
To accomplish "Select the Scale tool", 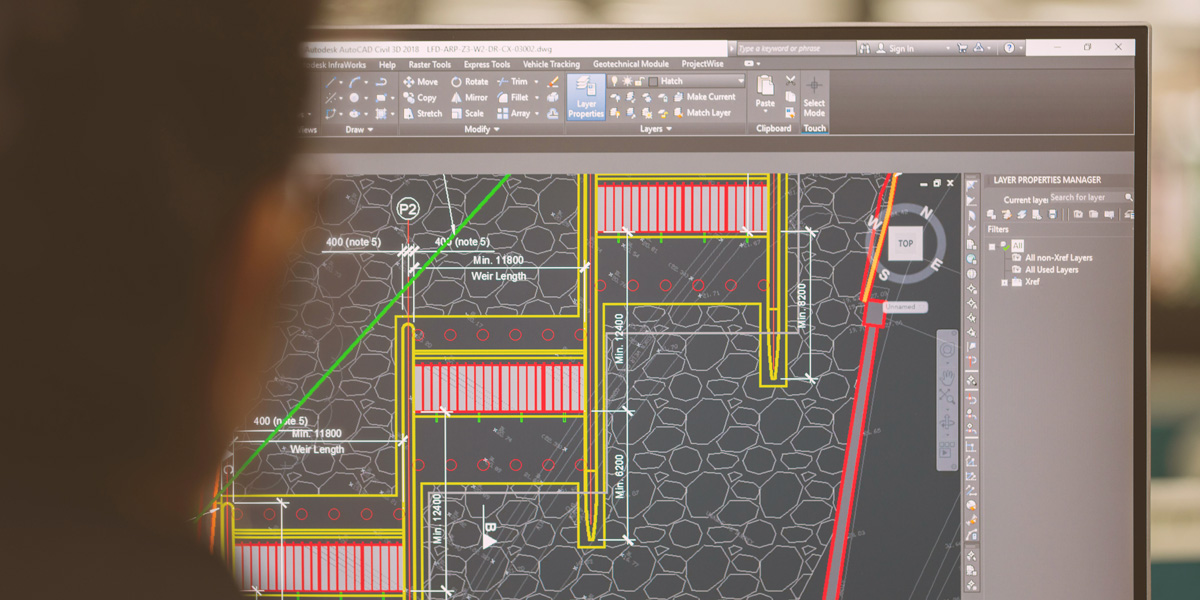I will coord(467,113).
